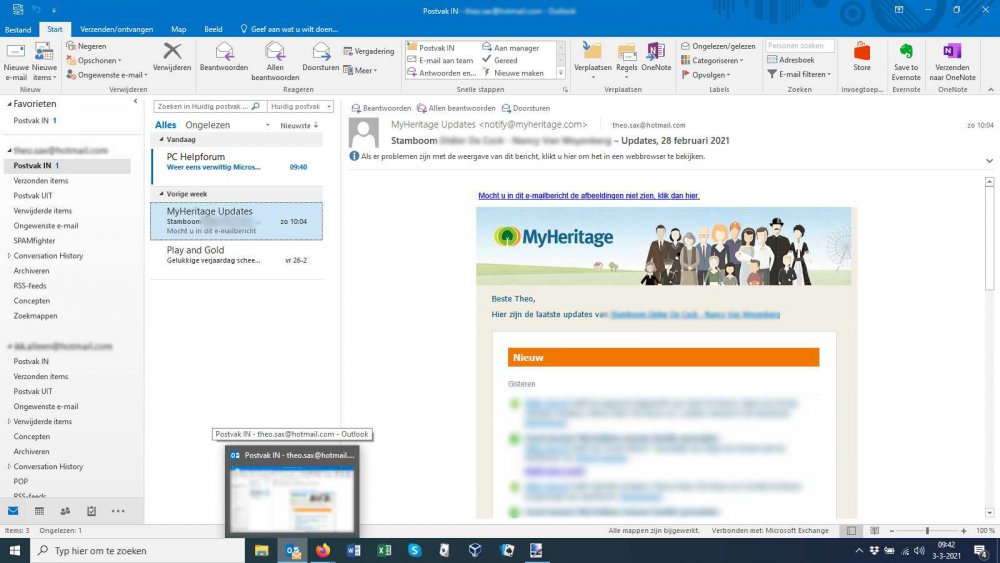This screenshot has width=1000, height=563.
Task: Click Allen beantwoorden in reading pane
Action: tap(456, 108)
